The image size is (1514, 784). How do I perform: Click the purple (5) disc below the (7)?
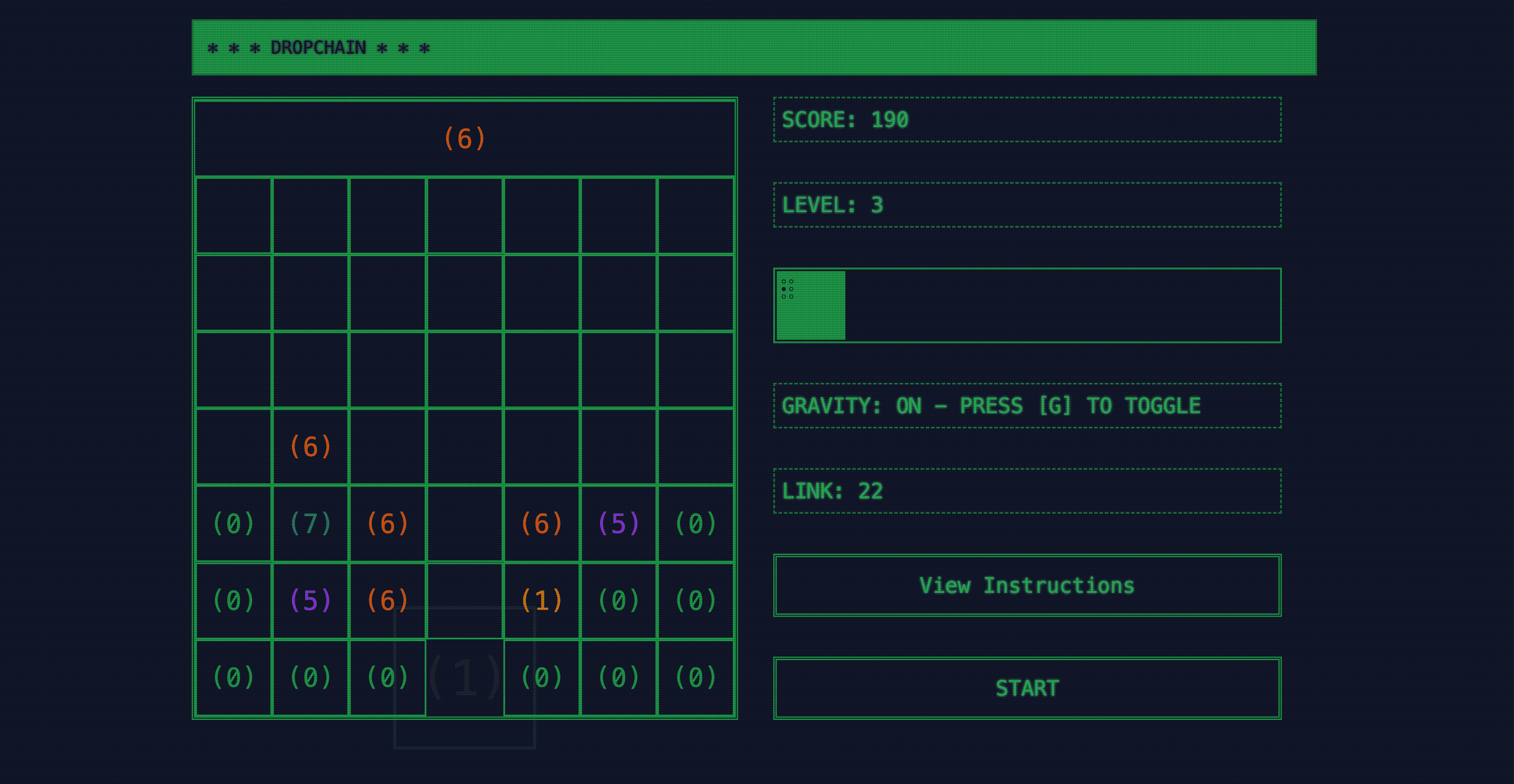(x=310, y=601)
